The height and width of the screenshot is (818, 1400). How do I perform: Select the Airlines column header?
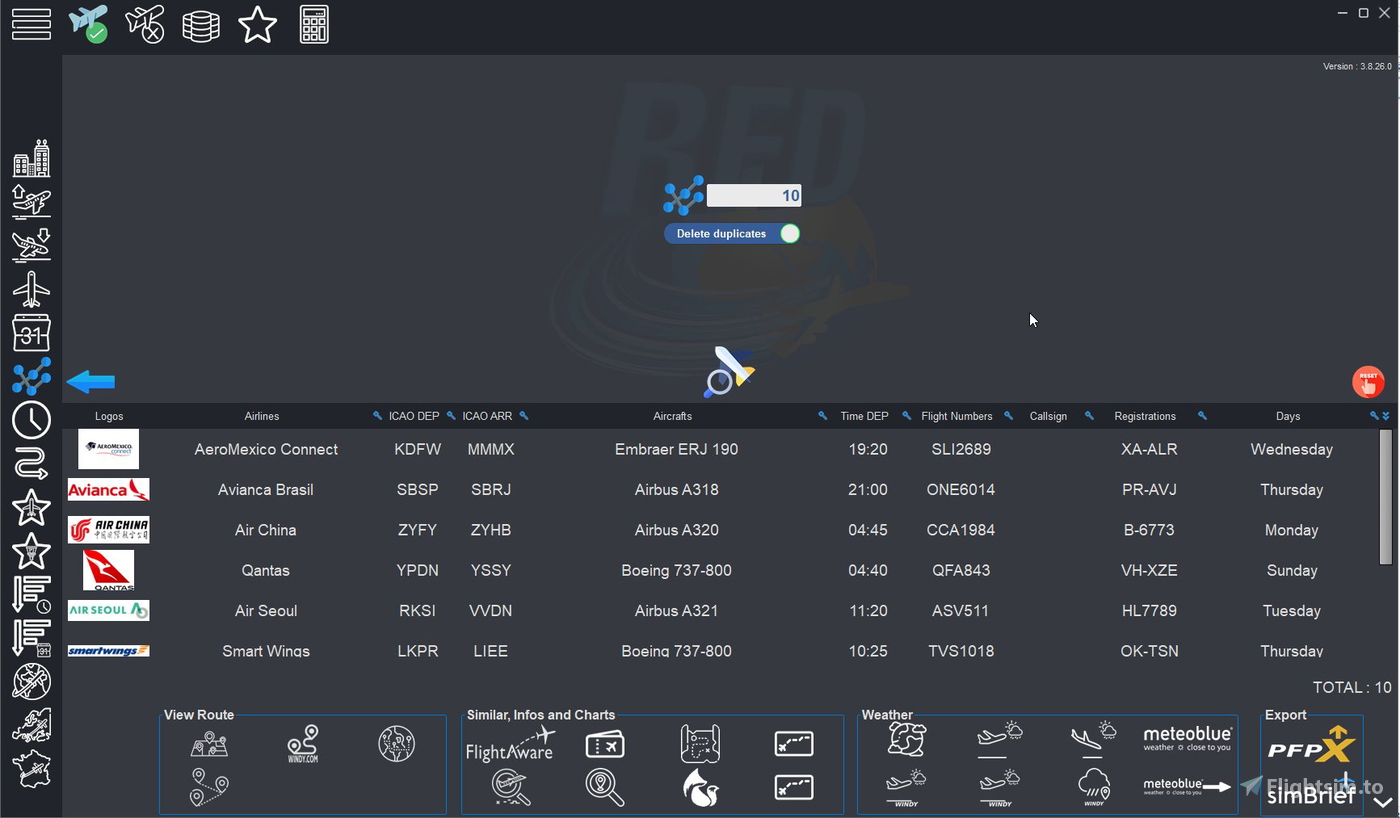point(262,416)
